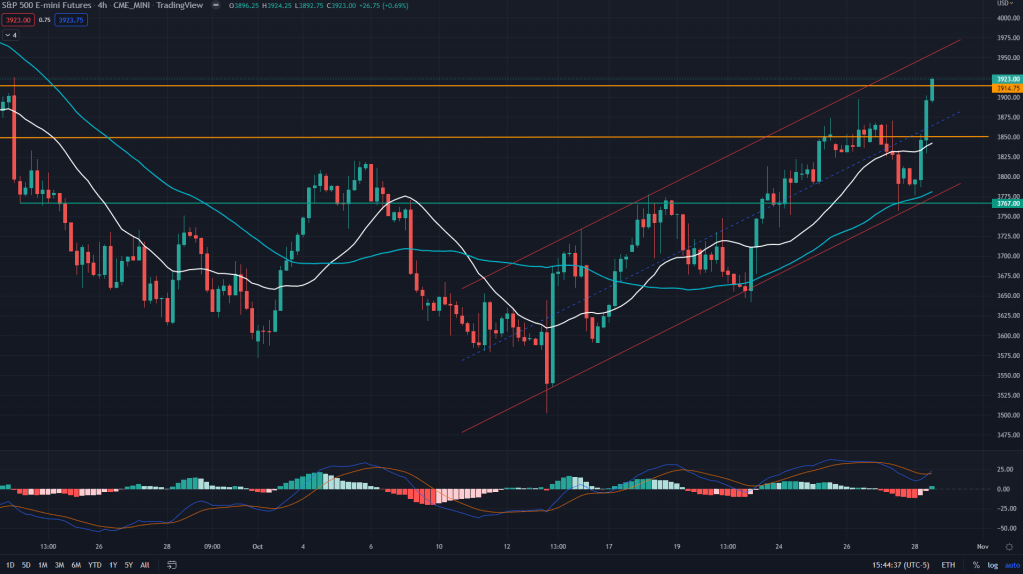This screenshot has width=1023, height=574.
Task: Click the orange 3914.75 price label
Action: click(x=1006, y=88)
